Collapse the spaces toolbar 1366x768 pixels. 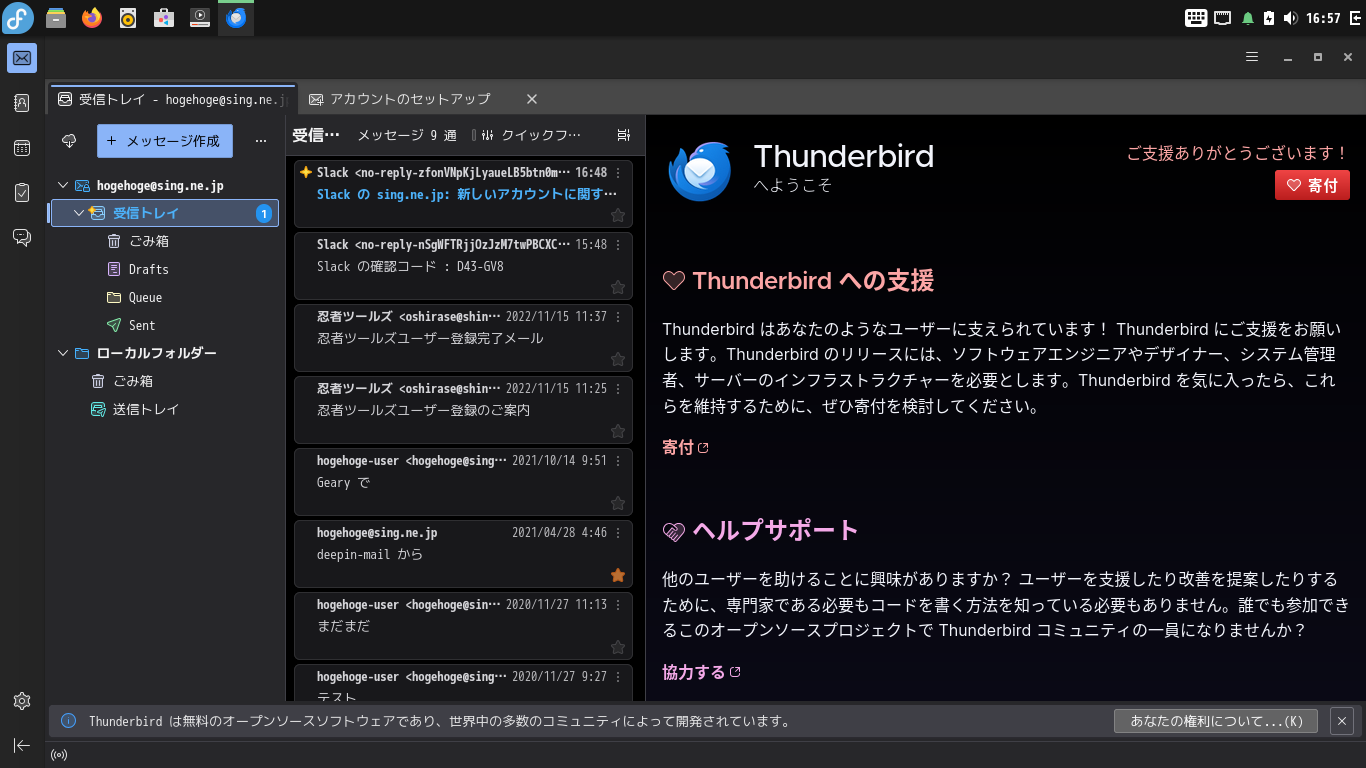[22, 745]
